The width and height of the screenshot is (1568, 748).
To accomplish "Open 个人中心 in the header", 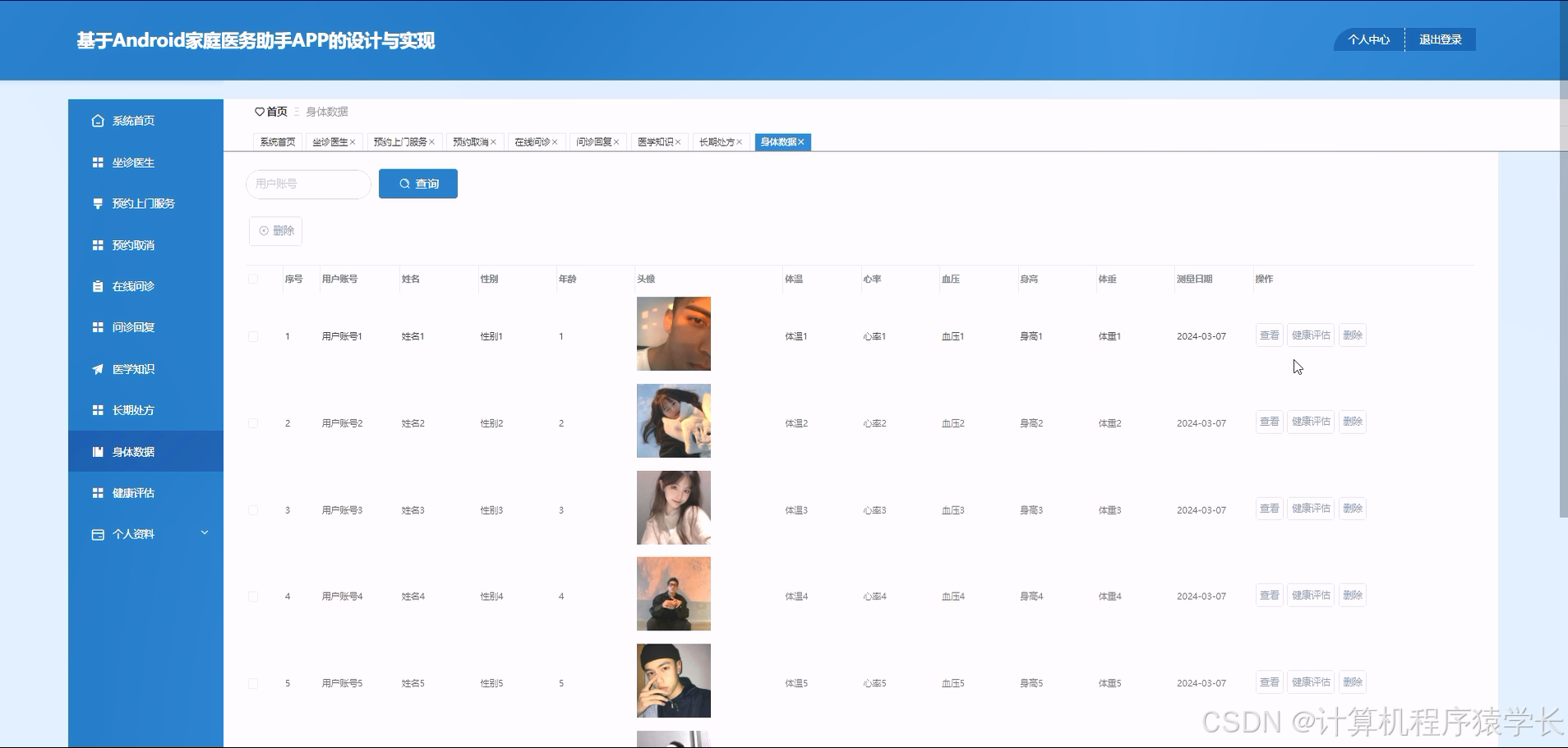I will [1369, 39].
